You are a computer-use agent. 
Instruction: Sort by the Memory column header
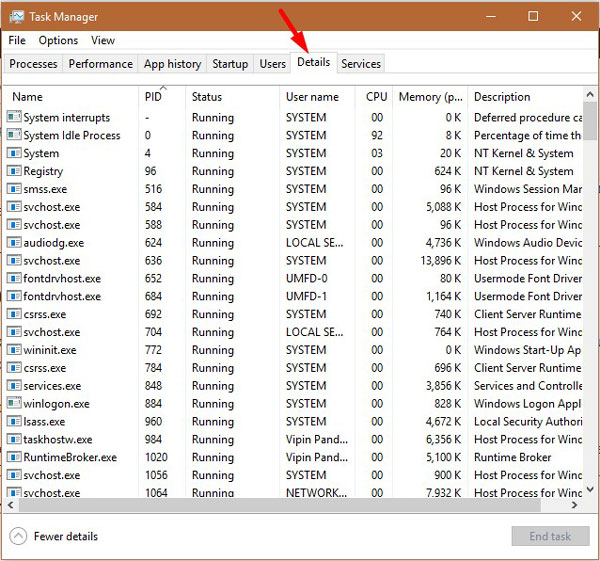point(430,97)
